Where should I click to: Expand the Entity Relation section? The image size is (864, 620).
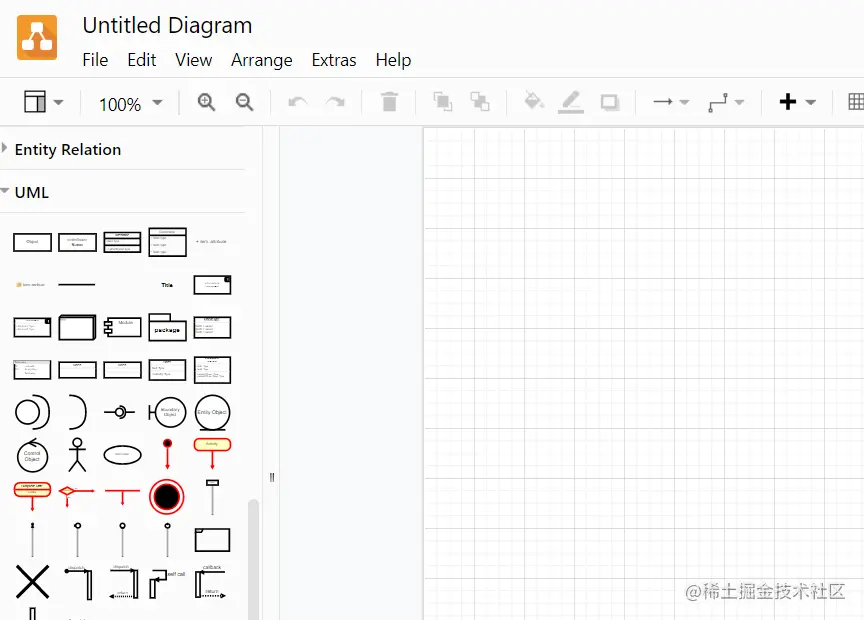tap(122, 149)
